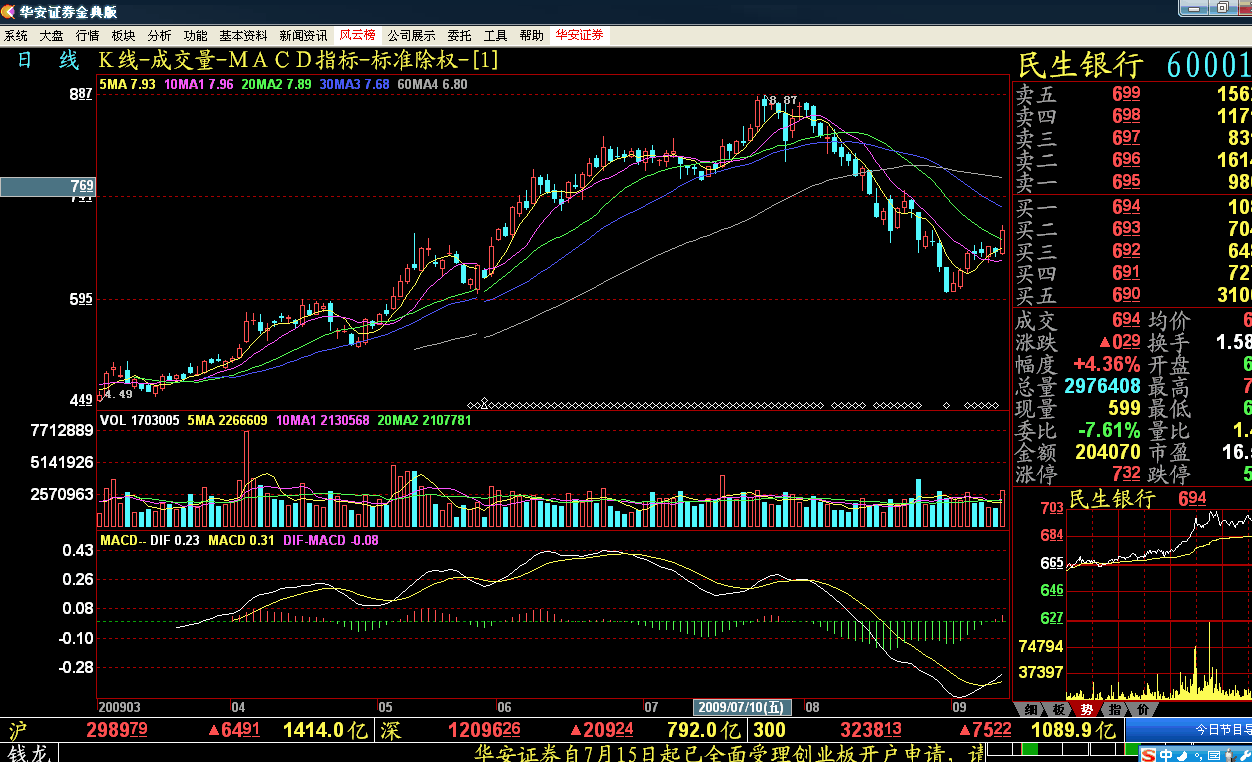Image resolution: width=1252 pixels, height=762 pixels.
Task: Click the 幅度 +4.36% value
Action: (1106, 364)
